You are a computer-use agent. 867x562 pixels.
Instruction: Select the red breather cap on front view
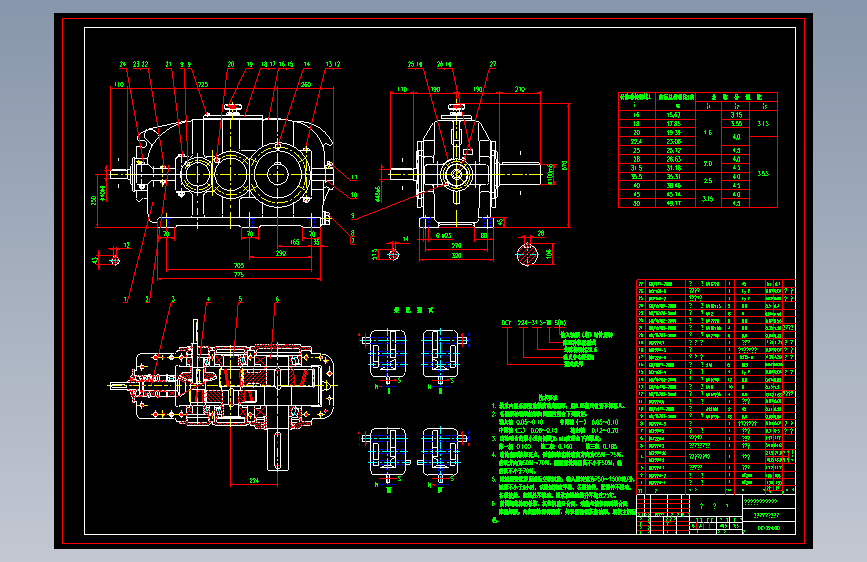coord(233,107)
